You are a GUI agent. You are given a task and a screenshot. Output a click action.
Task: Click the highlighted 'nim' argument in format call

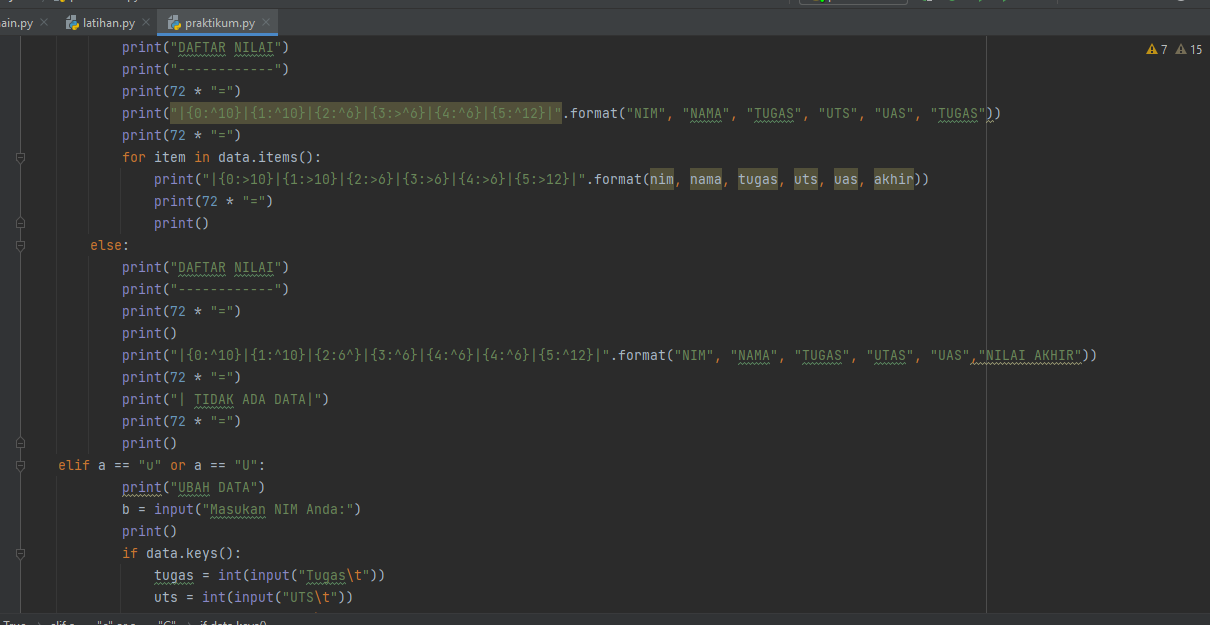coord(662,179)
